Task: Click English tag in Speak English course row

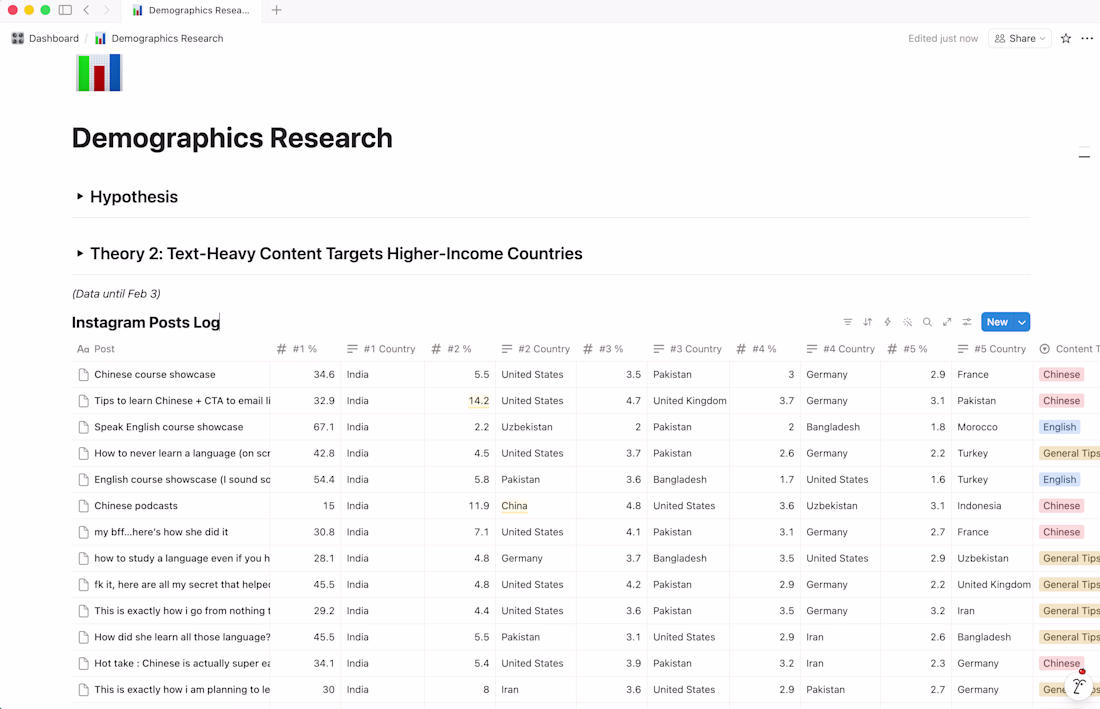Action: pyautogui.click(x=1059, y=427)
